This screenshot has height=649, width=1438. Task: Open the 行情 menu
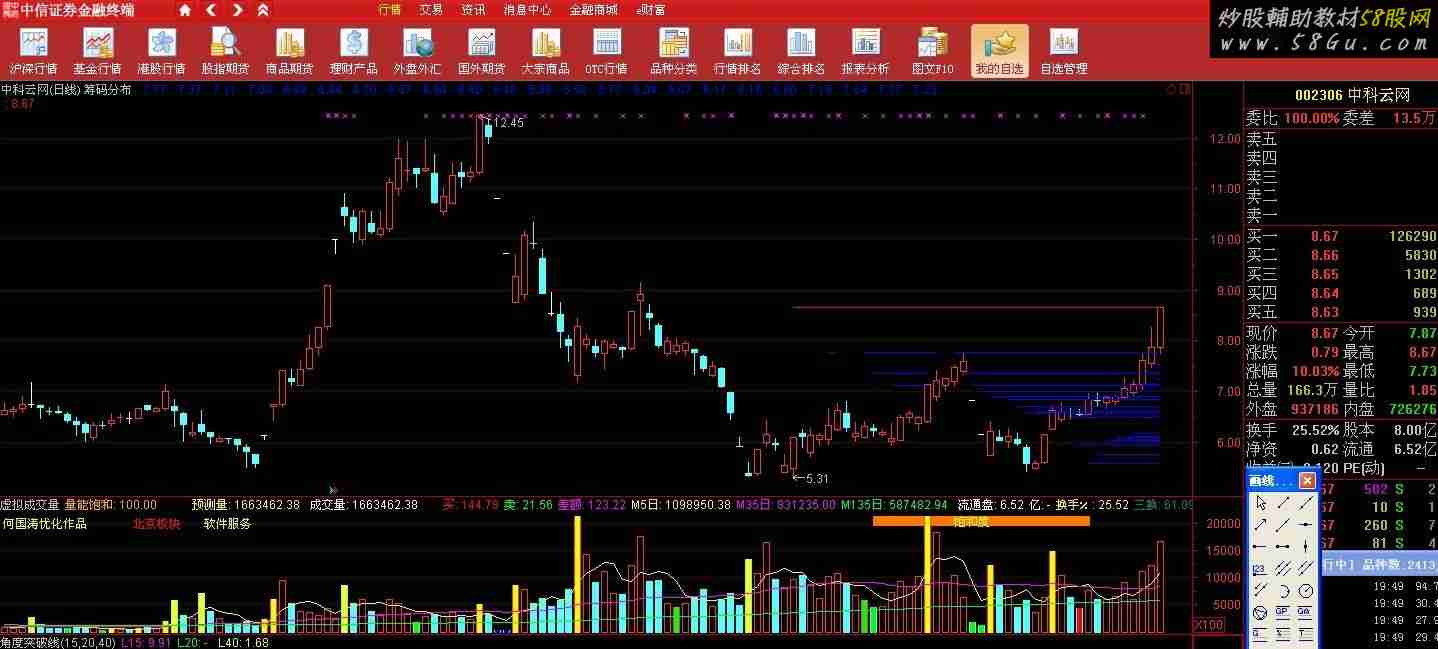click(390, 10)
